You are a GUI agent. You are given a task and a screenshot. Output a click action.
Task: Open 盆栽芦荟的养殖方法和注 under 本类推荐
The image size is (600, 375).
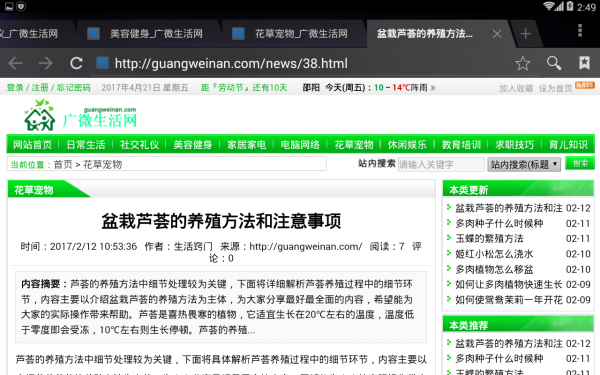coord(509,344)
